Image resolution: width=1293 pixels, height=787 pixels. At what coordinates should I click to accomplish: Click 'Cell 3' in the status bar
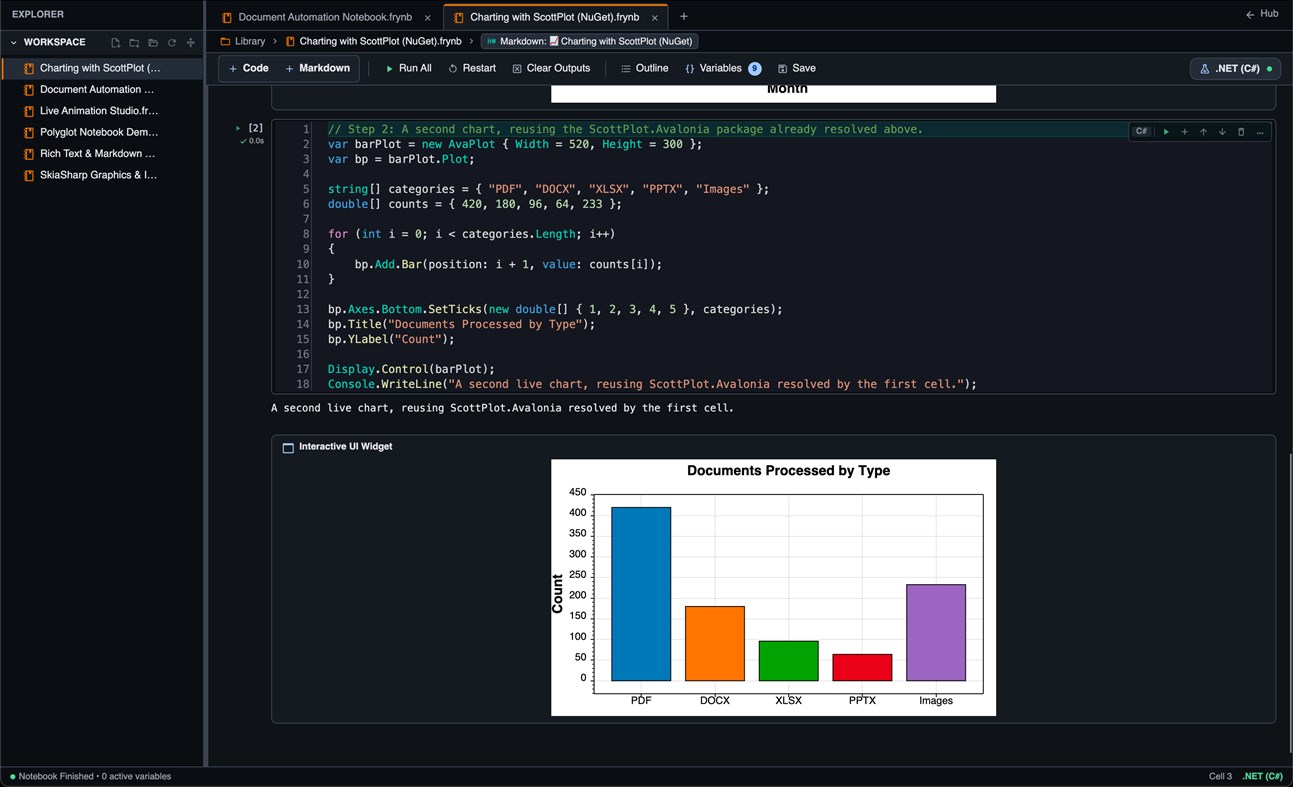point(1220,777)
